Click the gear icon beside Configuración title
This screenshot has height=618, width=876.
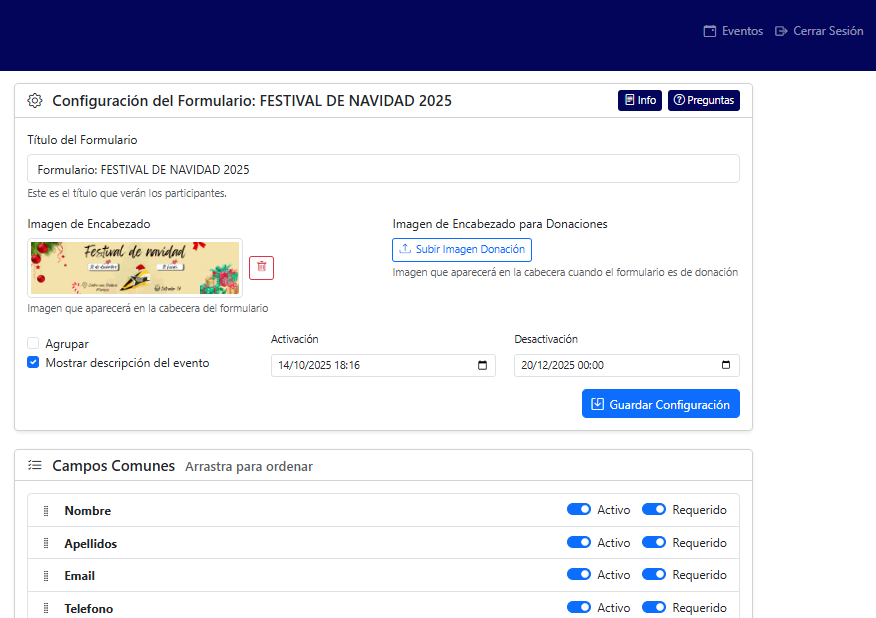pyautogui.click(x=35, y=101)
